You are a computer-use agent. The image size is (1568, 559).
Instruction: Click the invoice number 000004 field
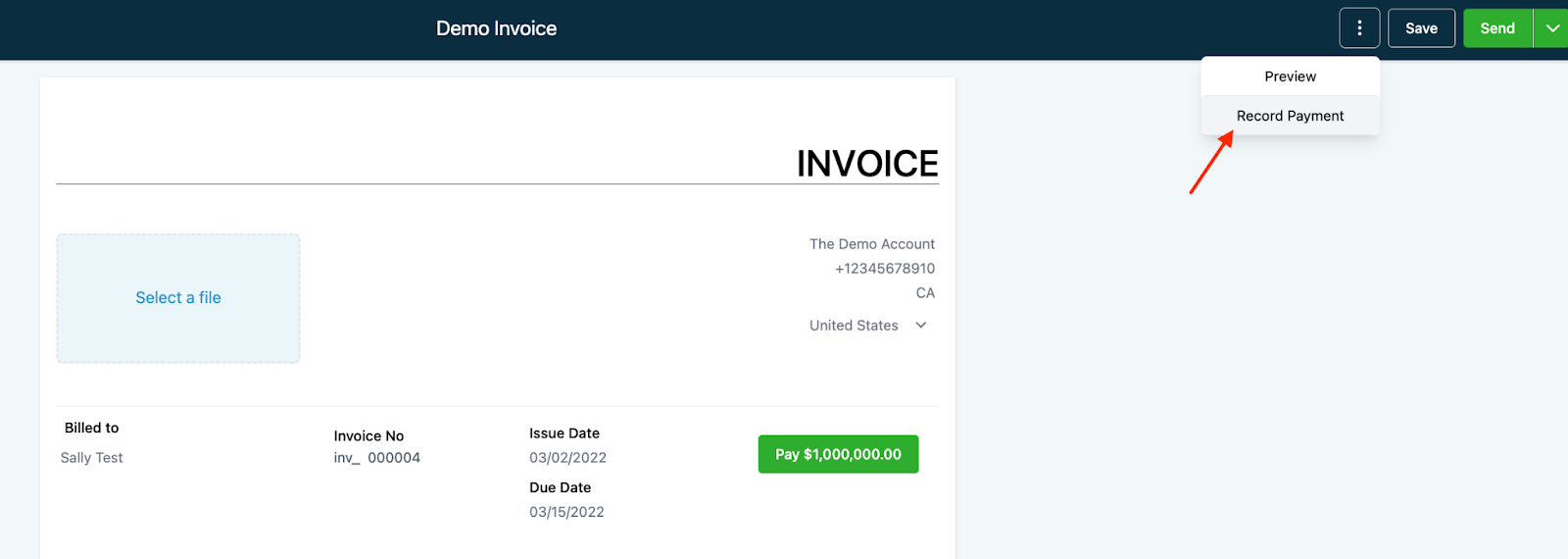[x=394, y=458]
